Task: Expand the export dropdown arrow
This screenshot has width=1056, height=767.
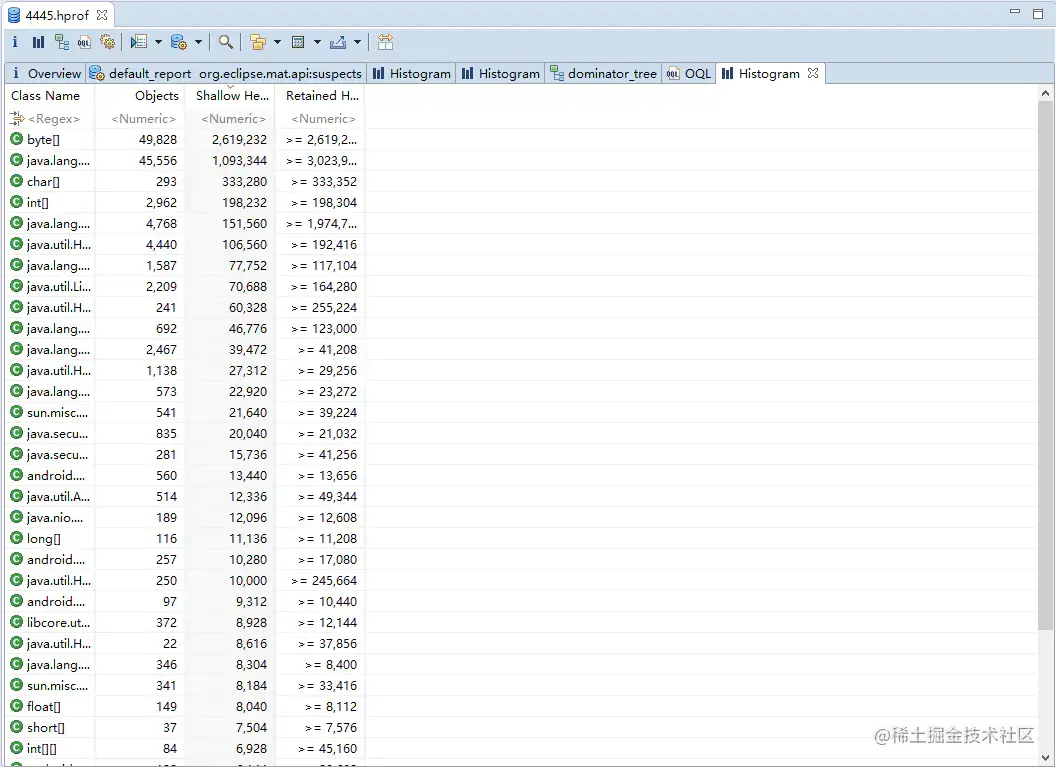Action: [358, 42]
